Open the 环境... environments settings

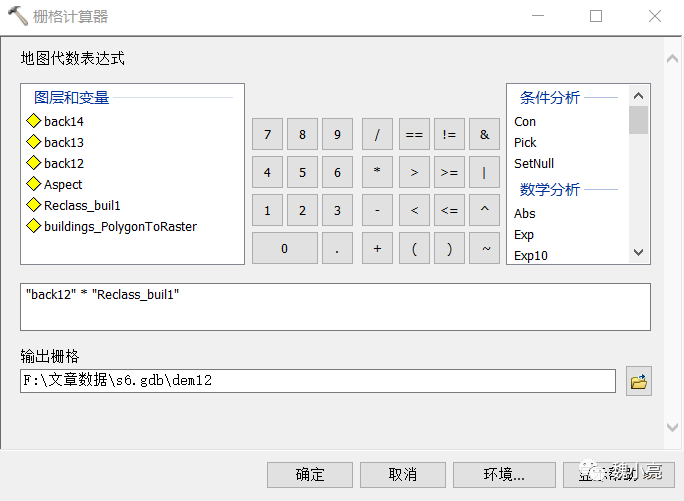pos(504,475)
